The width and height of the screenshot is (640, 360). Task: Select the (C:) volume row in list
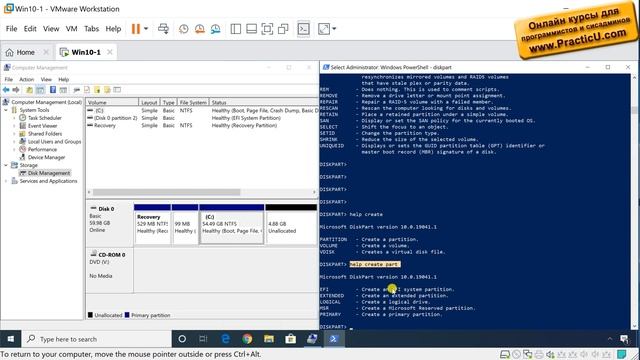202,111
